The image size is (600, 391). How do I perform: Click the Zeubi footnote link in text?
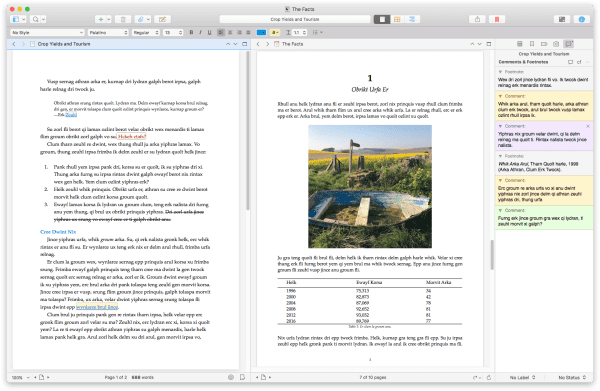(71, 115)
